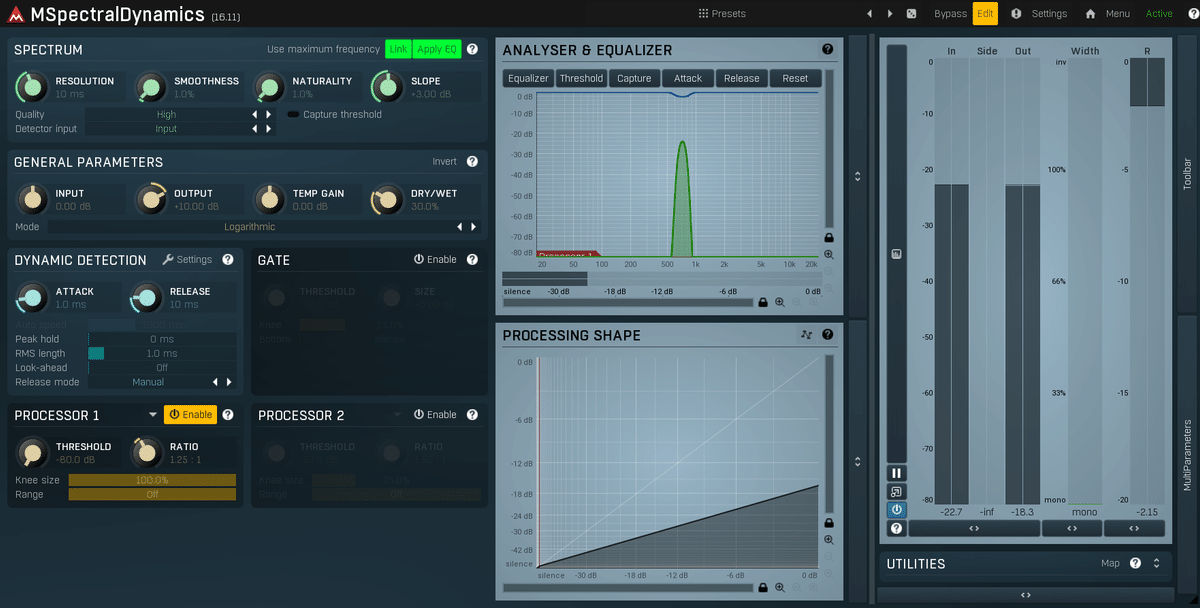The width and height of the screenshot is (1200, 608).
Task: Enable the Gate section
Action: pyautogui.click(x=435, y=259)
